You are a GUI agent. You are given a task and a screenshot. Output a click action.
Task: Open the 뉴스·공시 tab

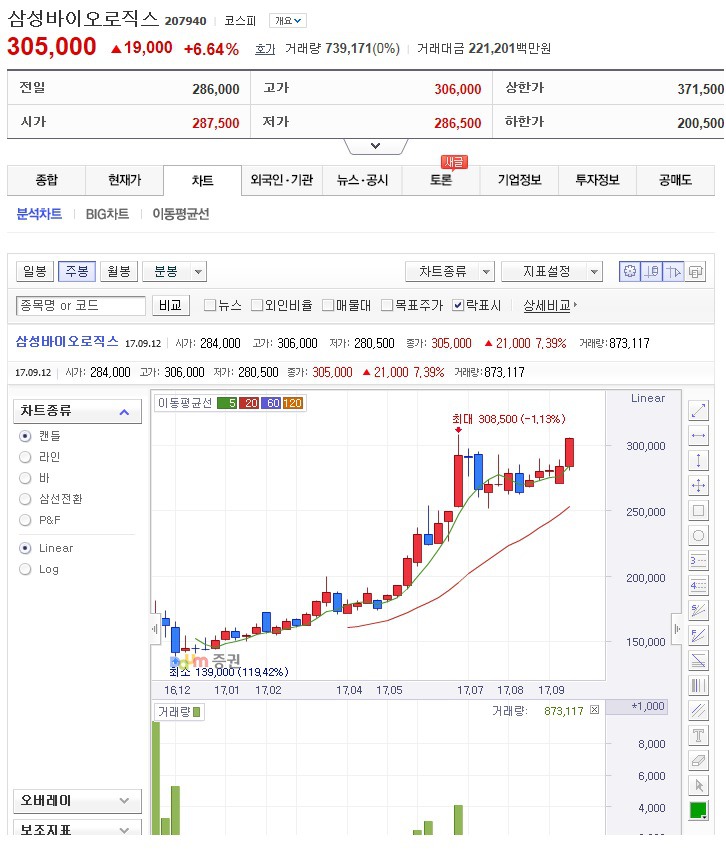(362, 180)
